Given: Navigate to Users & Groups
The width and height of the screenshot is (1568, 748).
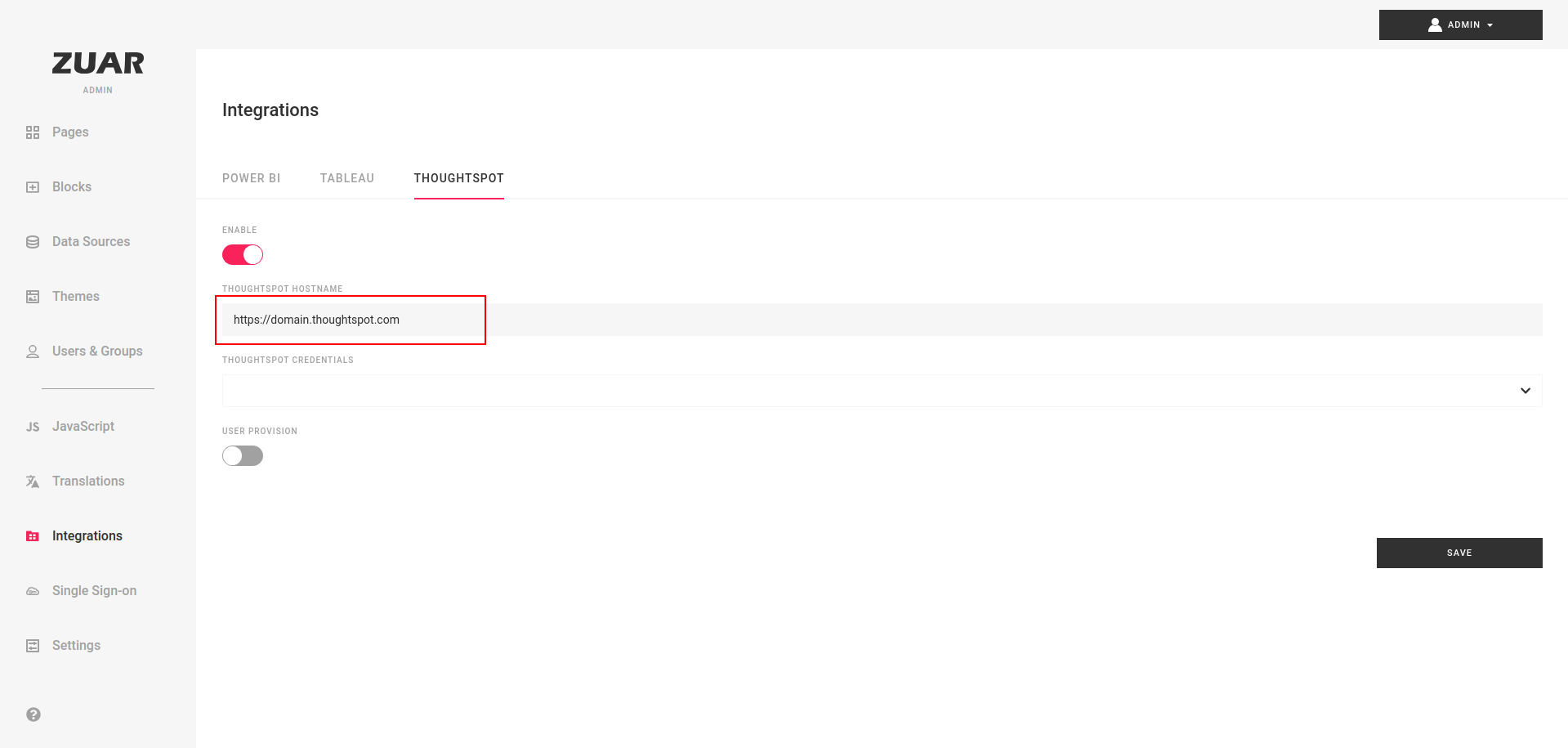Looking at the screenshot, I should coord(97,352).
